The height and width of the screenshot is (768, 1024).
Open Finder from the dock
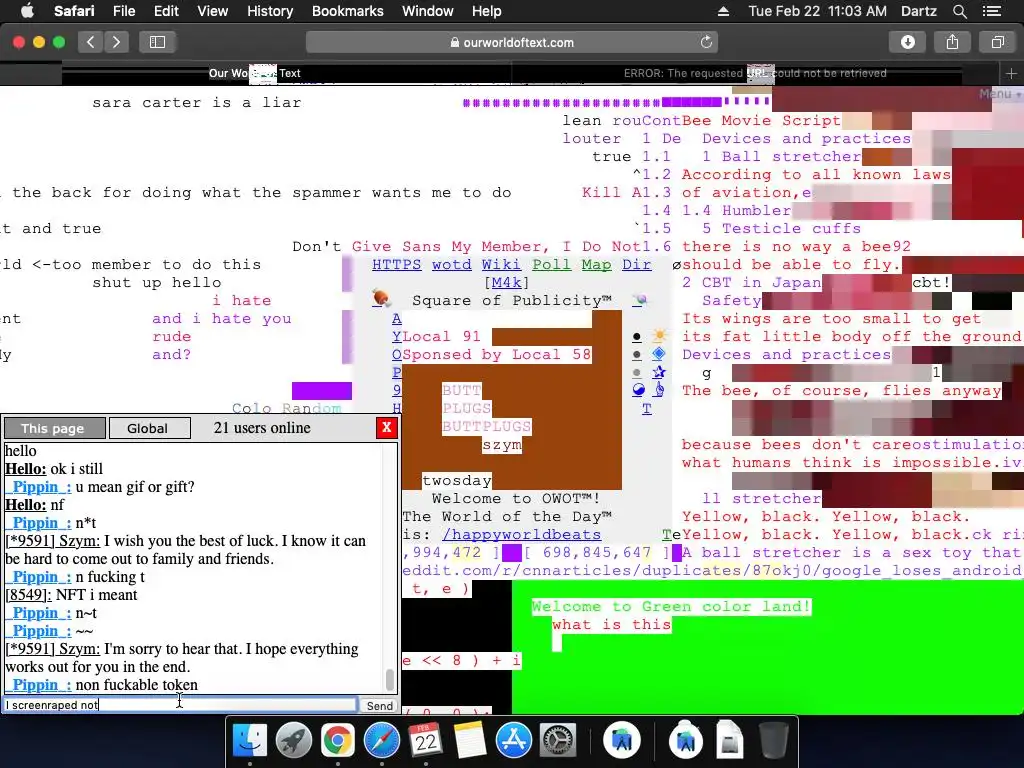coord(250,741)
